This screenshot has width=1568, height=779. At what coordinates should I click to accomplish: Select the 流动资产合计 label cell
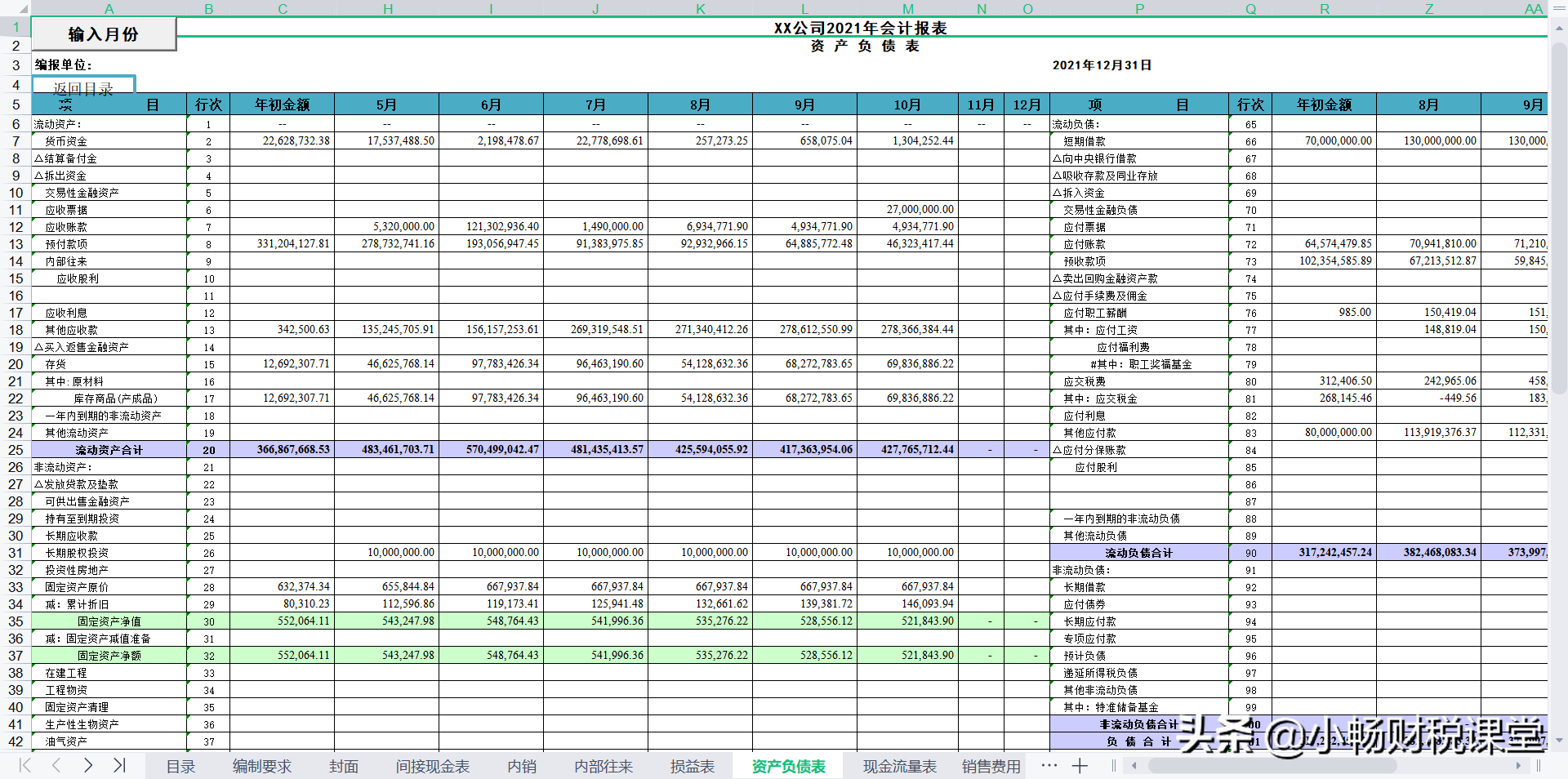[109, 450]
